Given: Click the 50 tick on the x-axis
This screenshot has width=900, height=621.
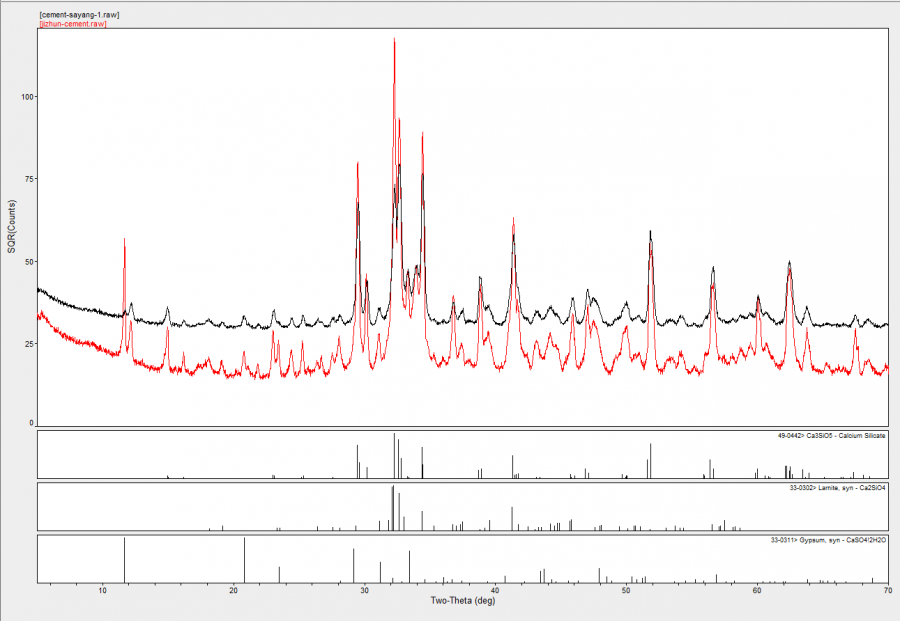Looking at the screenshot, I should click(x=626, y=592).
